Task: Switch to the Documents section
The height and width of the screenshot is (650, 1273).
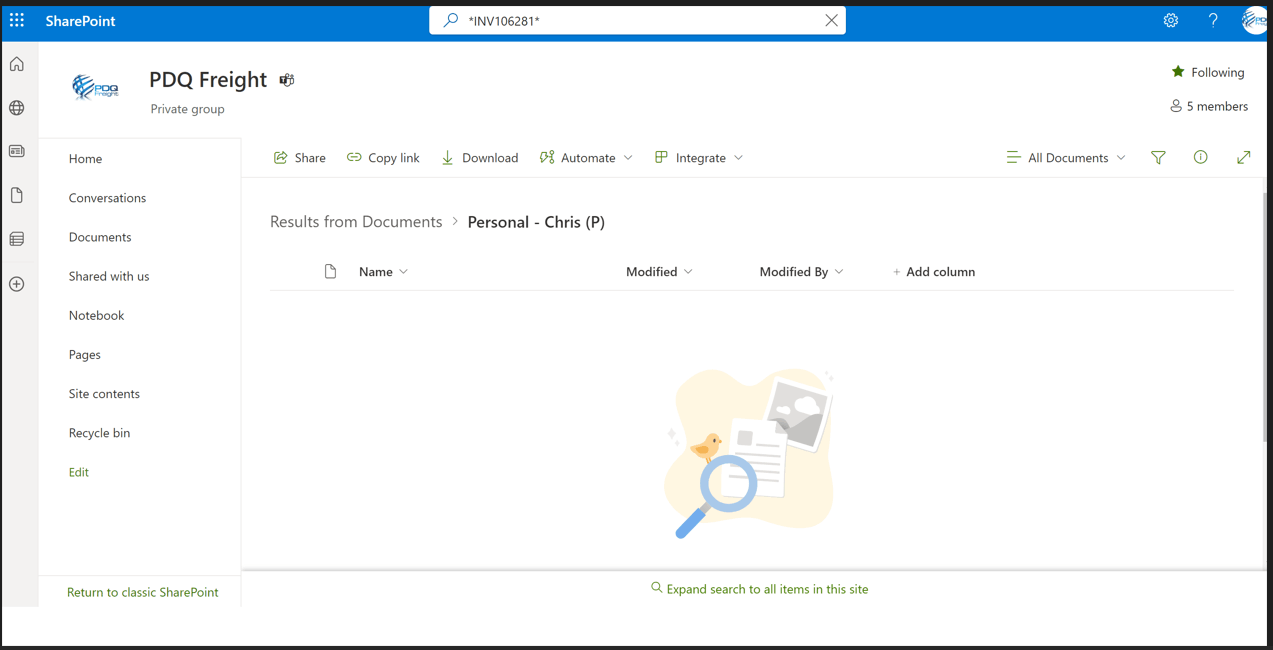Action: (99, 236)
